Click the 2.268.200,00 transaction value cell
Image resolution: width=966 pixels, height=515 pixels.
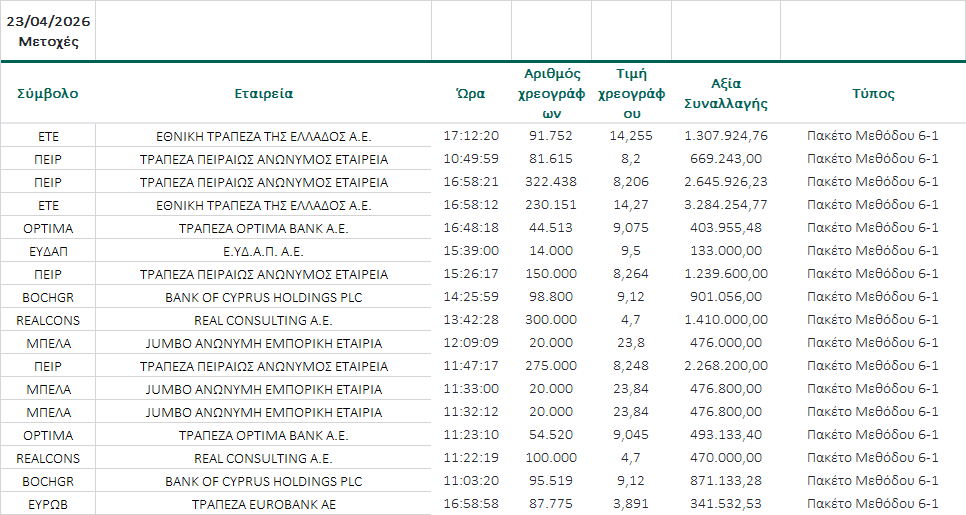coord(725,366)
